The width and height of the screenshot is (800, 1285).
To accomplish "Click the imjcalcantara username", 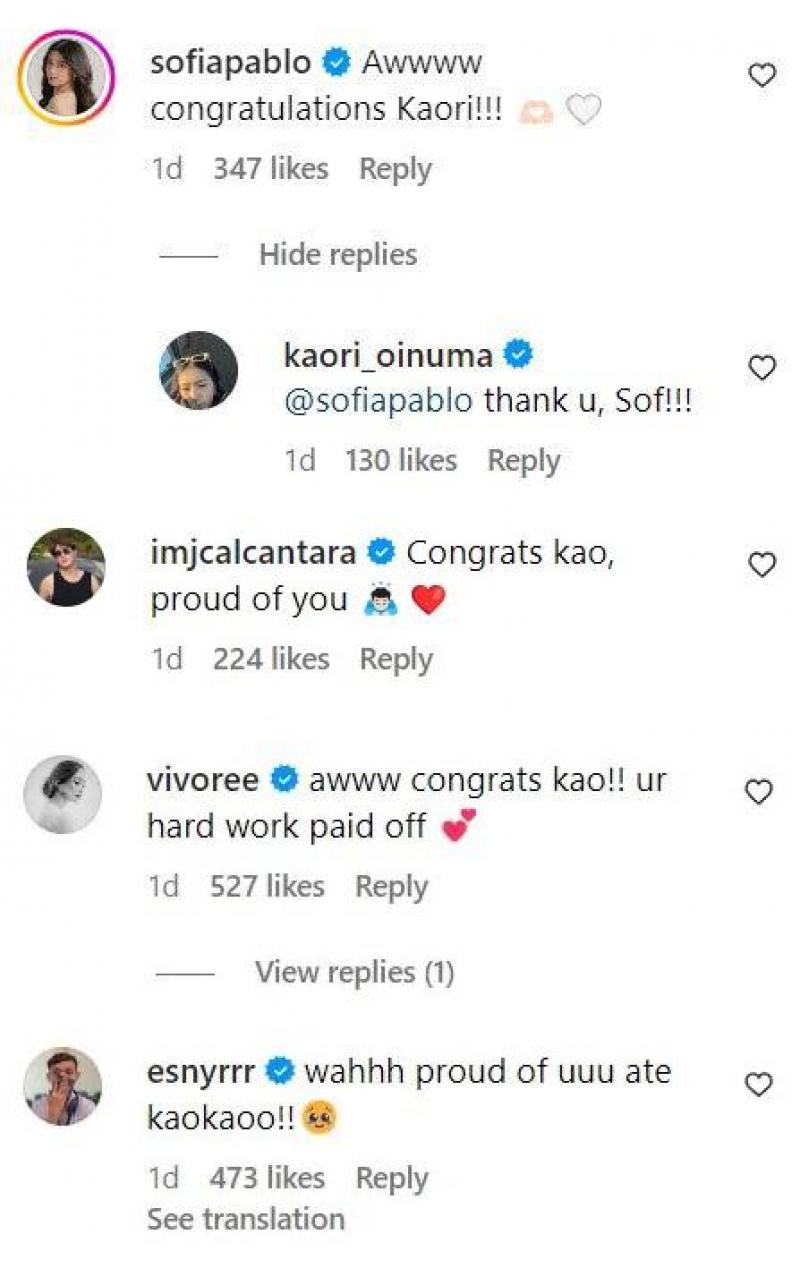I will click(x=253, y=552).
